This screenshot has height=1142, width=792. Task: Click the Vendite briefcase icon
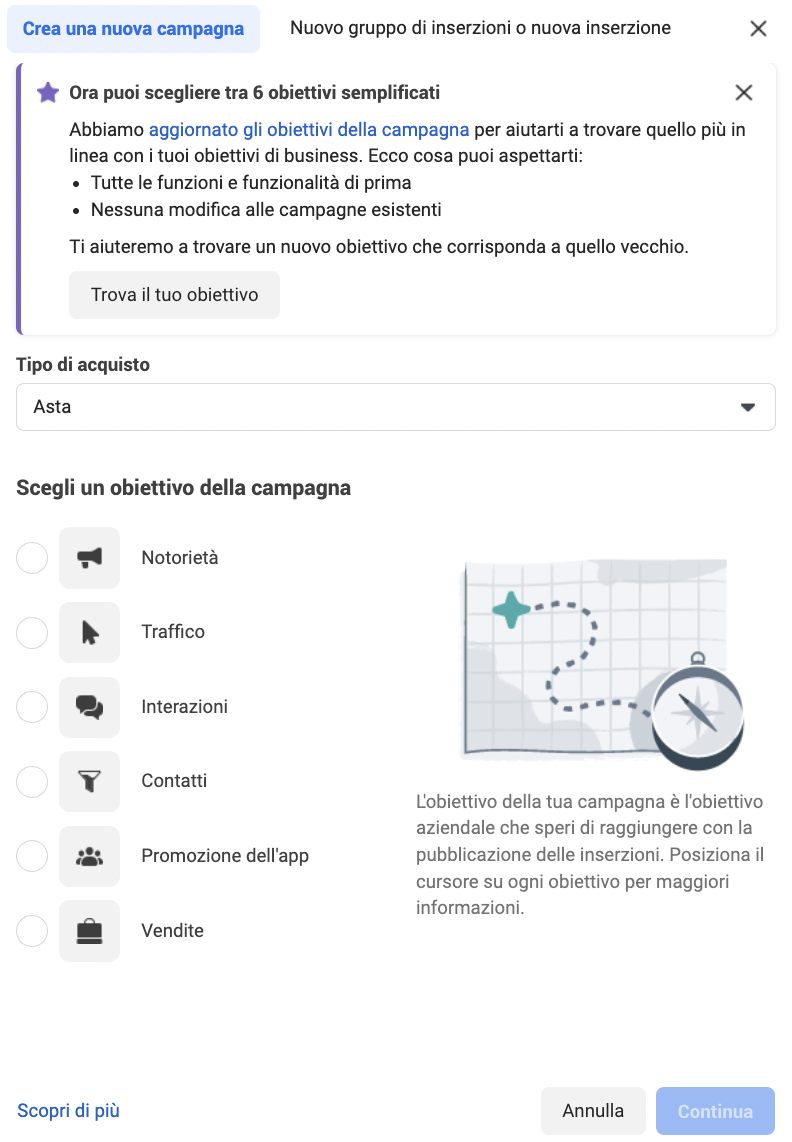click(x=90, y=931)
